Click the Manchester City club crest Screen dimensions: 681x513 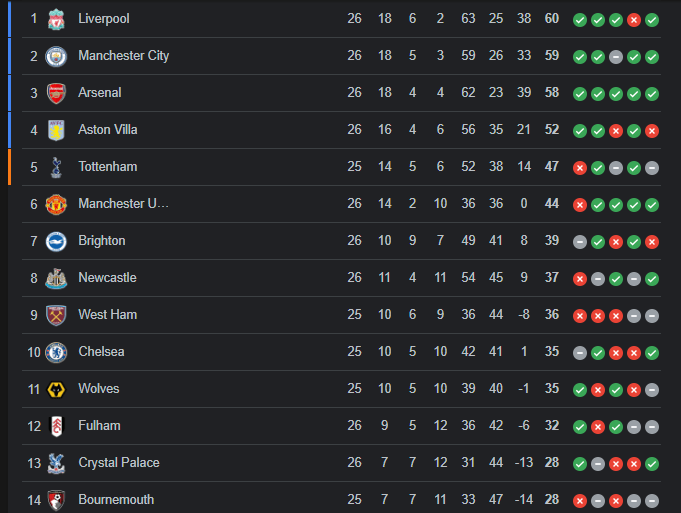click(x=56, y=56)
